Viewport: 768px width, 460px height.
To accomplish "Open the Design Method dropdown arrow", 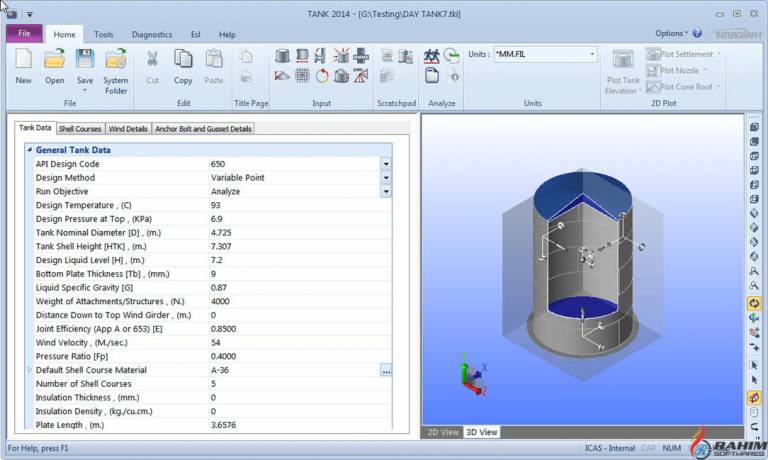I will [x=386, y=178].
